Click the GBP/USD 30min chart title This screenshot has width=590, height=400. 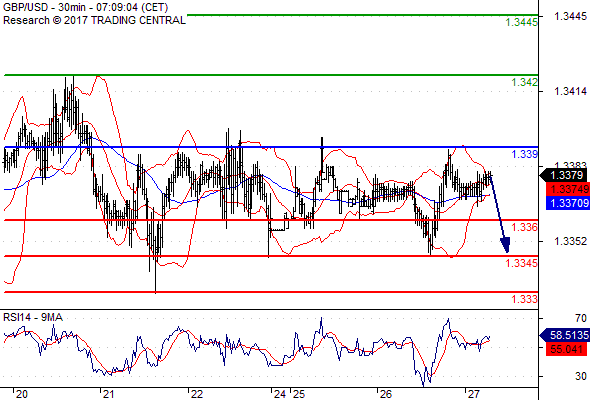85,7
